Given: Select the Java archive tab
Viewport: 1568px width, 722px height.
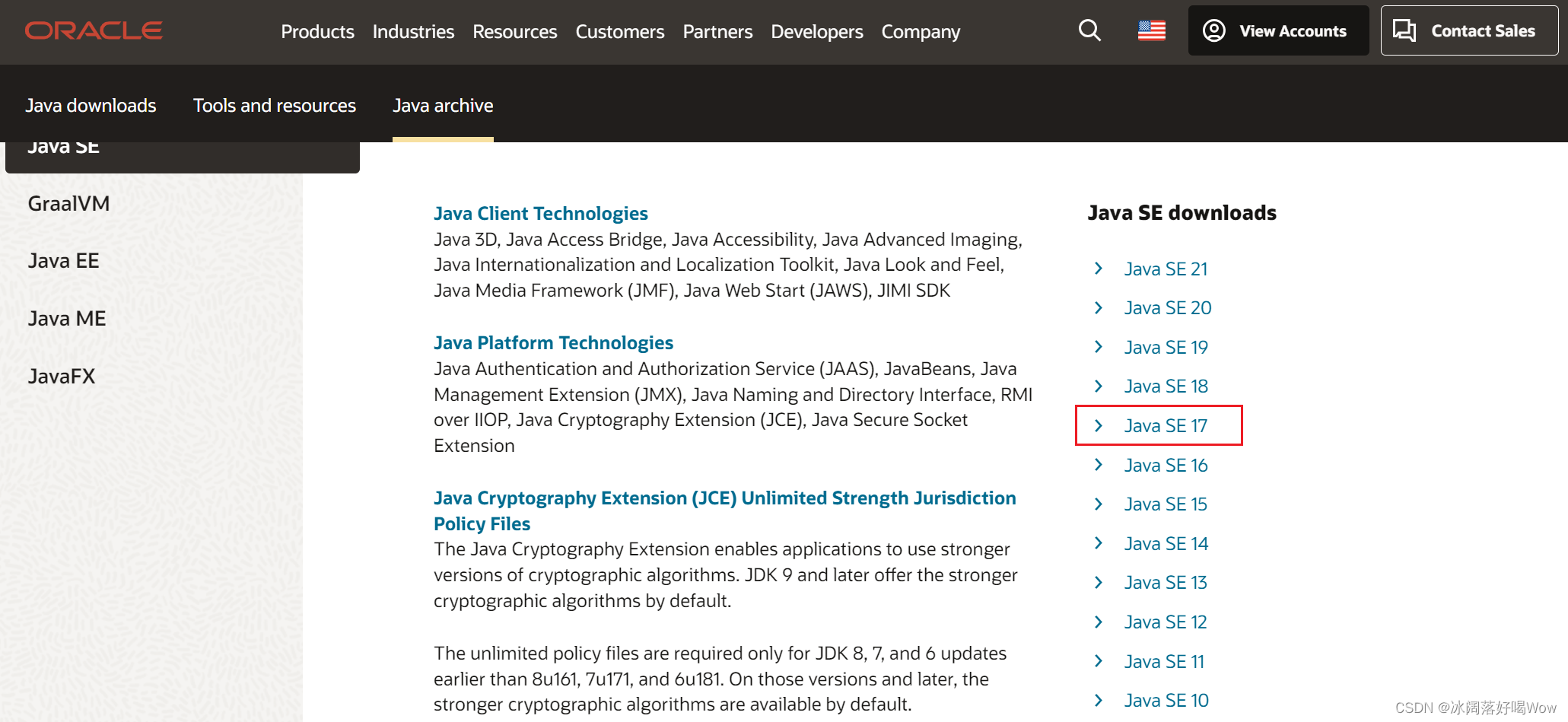Looking at the screenshot, I should coord(443,106).
